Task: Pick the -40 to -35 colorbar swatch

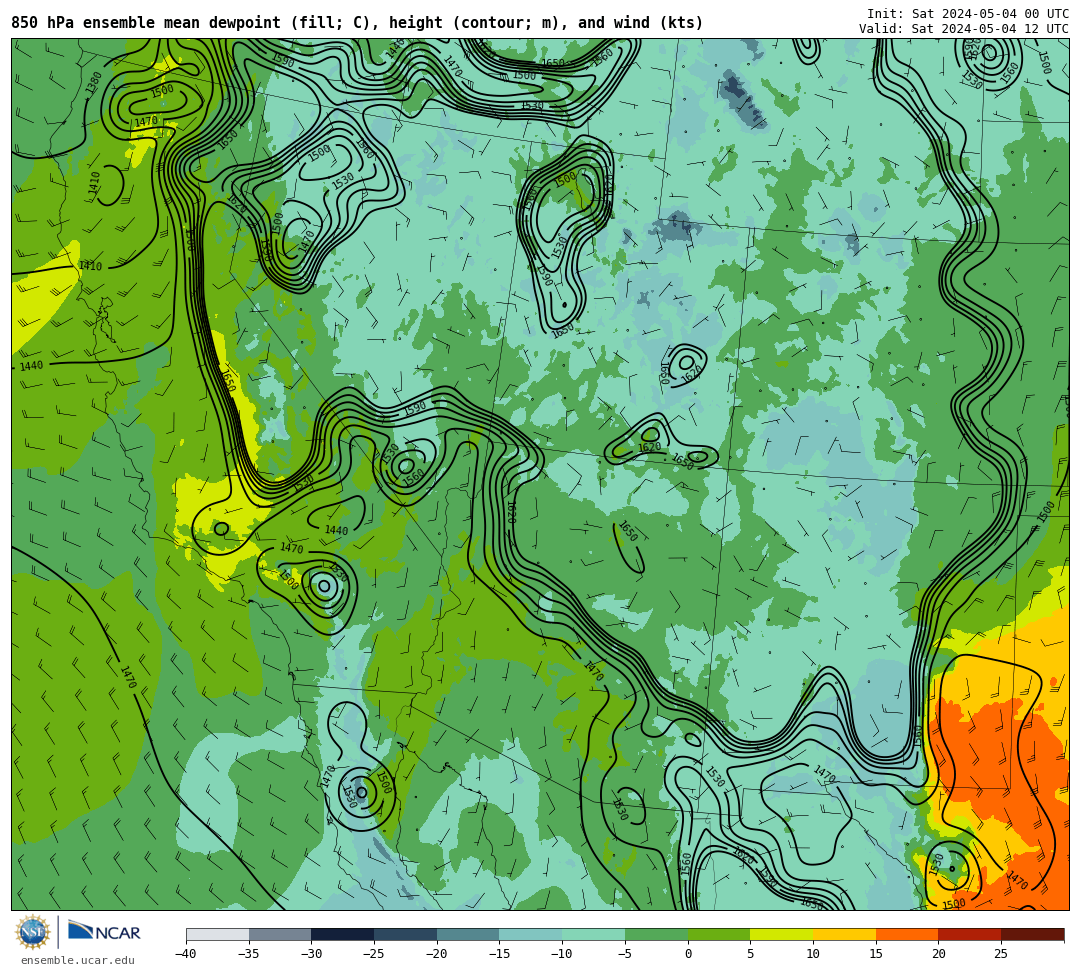Action: tap(218, 934)
